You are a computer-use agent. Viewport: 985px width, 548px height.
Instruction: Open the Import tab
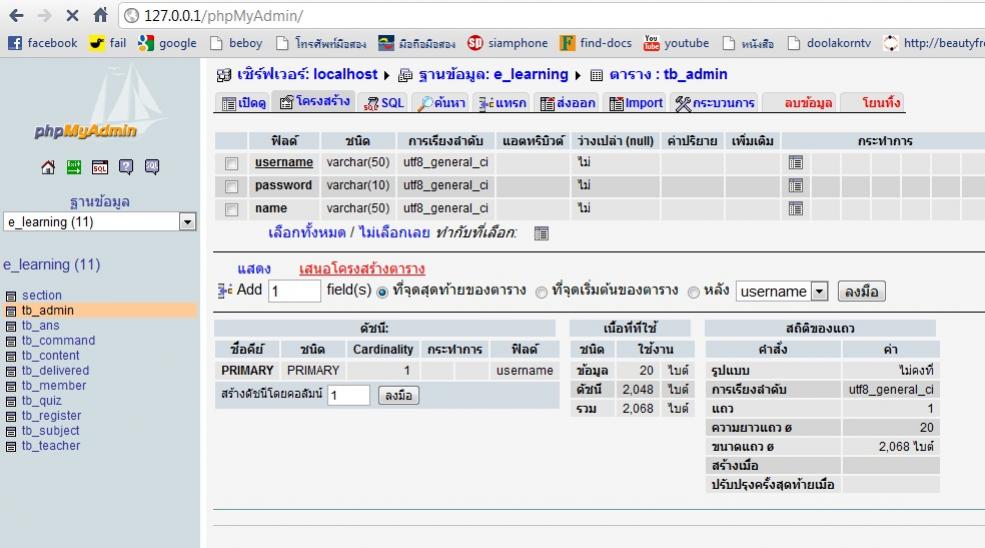point(636,102)
